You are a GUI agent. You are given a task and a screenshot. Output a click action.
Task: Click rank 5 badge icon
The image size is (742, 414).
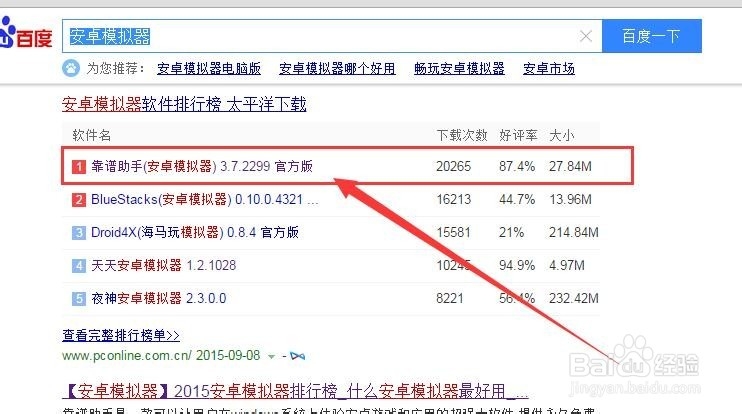(x=79, y=299)
